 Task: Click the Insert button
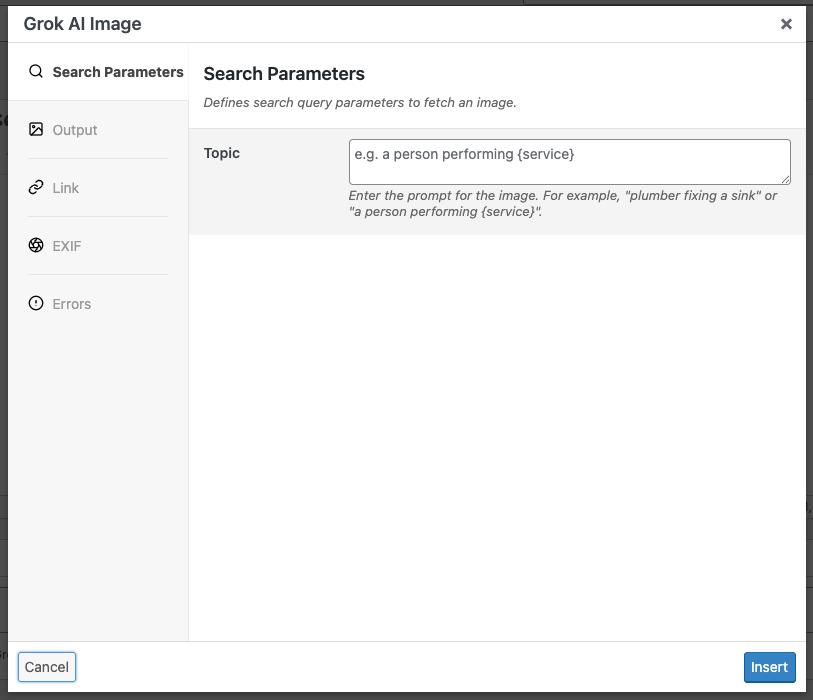pos(769,667)
